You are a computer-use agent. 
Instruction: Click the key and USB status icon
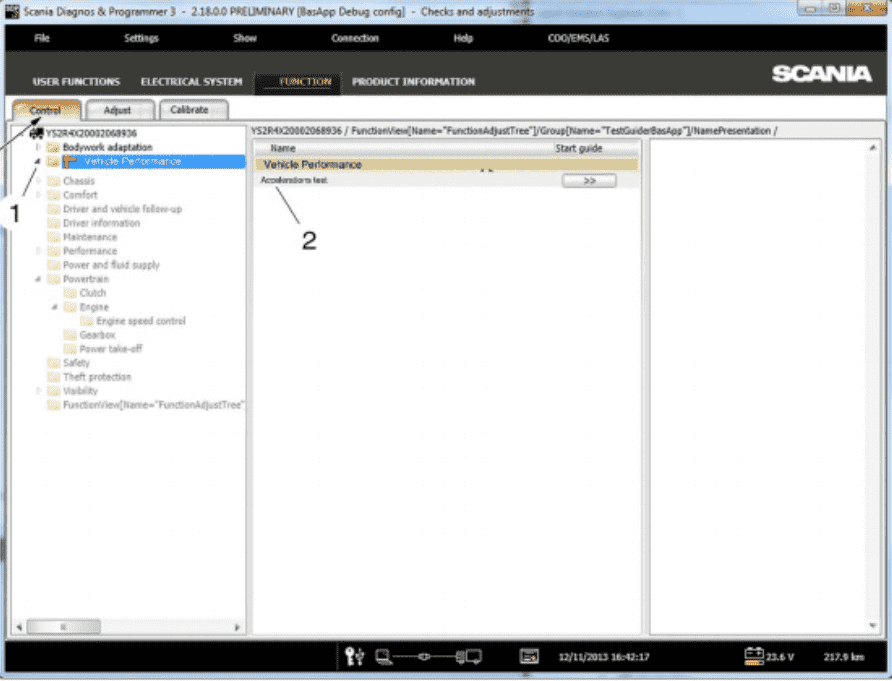point(354,657)
